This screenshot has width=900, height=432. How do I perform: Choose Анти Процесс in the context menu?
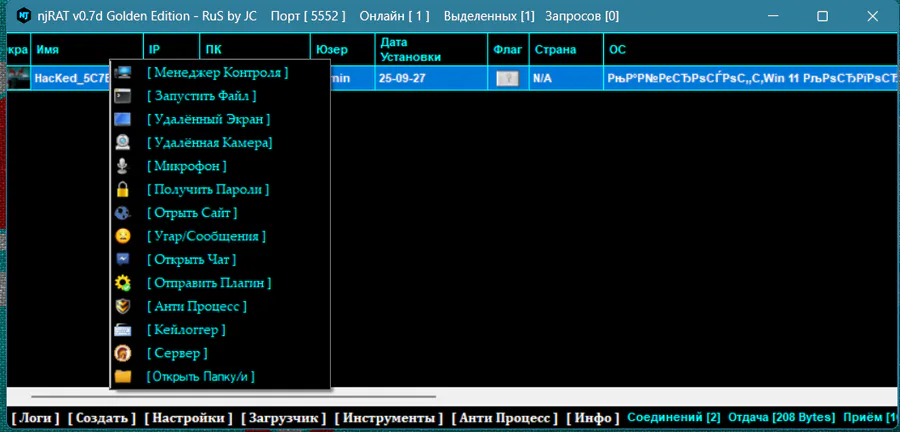(x=197, y=306)
